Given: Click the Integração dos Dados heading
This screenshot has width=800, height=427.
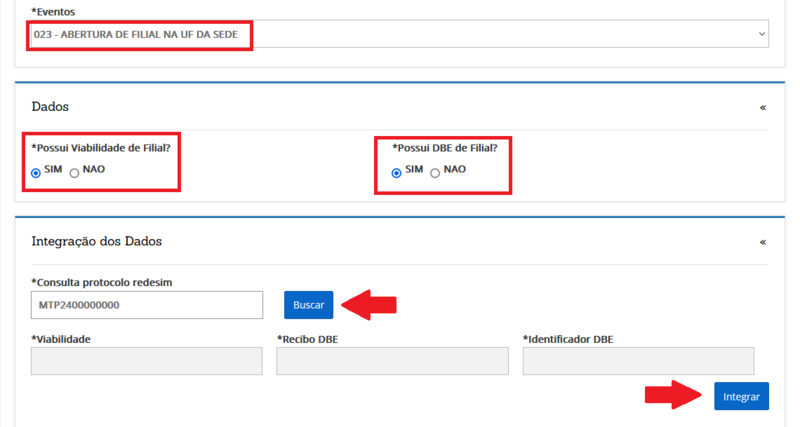Looking at the screenshot, I should point(96,242).
